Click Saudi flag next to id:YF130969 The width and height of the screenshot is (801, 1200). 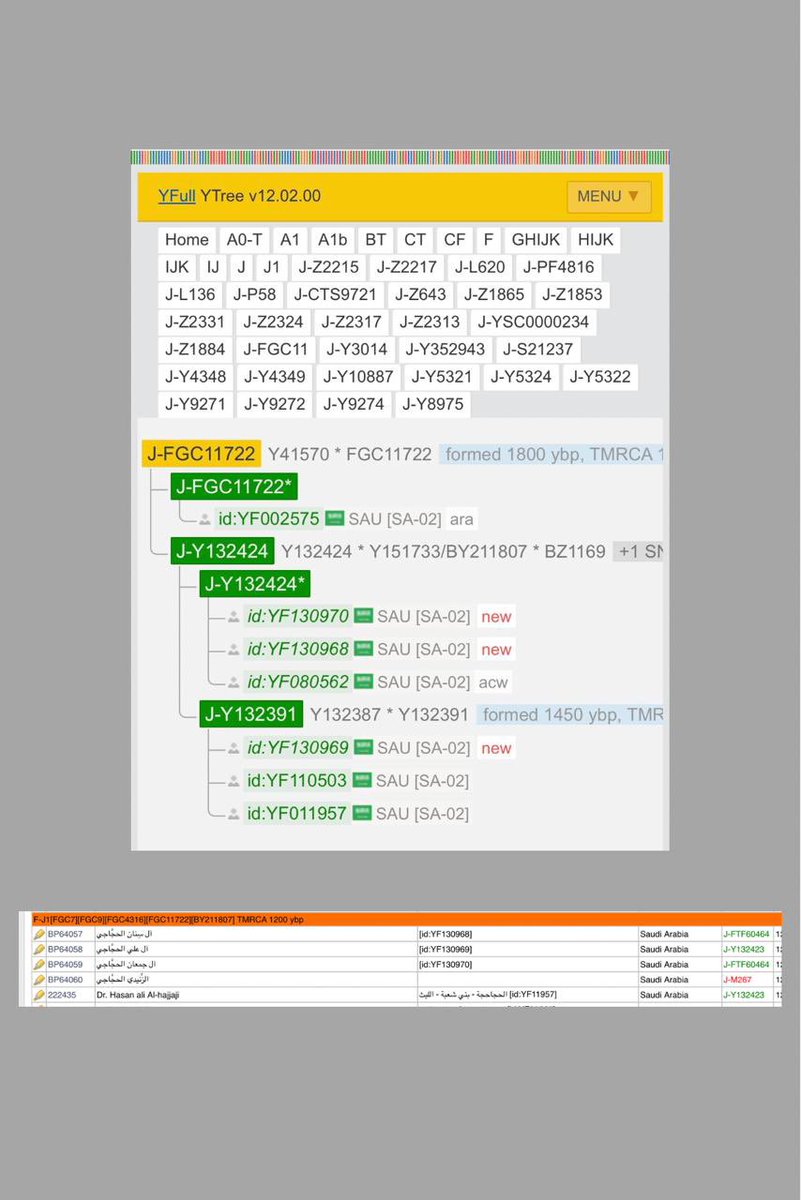pos(363,747)
